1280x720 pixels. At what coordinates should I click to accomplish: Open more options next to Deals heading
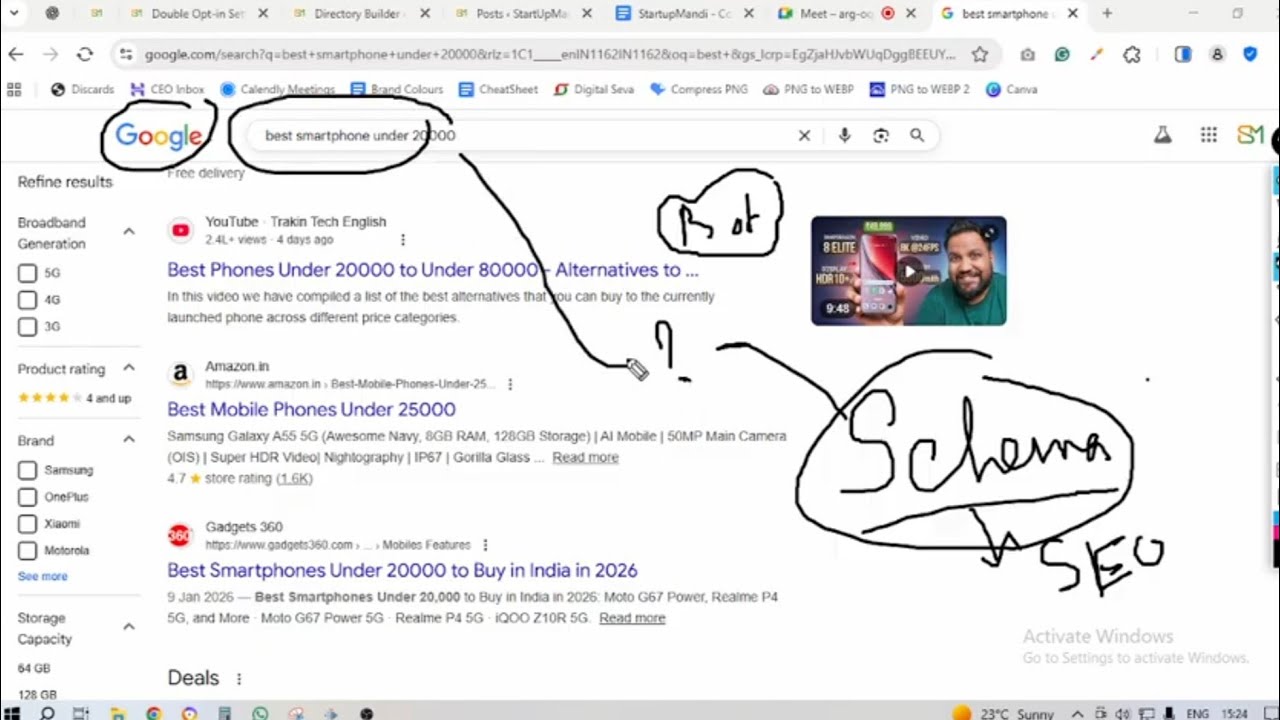(238, 679)
